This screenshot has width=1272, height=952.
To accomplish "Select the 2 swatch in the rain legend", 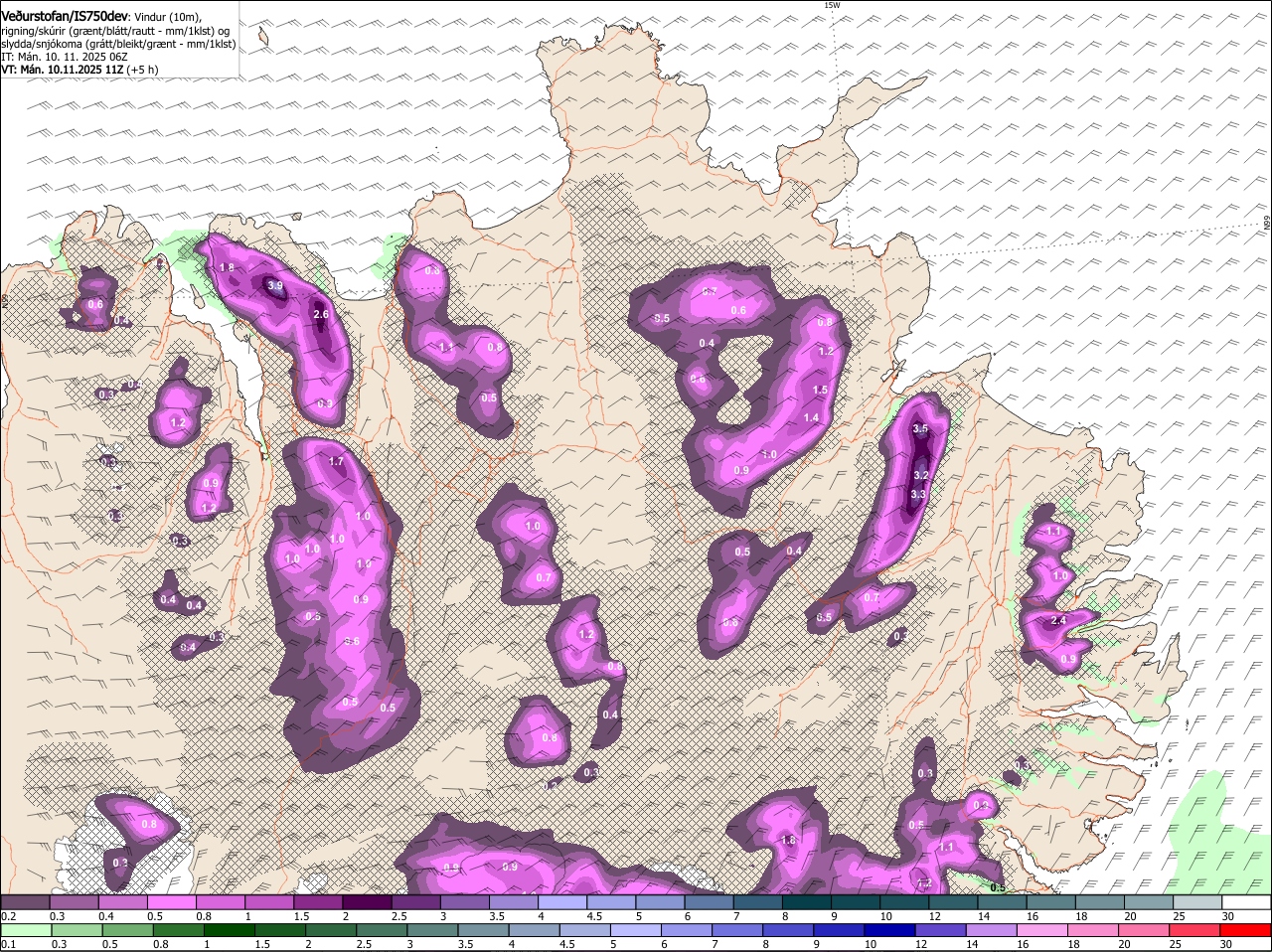I will pyautogui.click(x=331, y=930).
